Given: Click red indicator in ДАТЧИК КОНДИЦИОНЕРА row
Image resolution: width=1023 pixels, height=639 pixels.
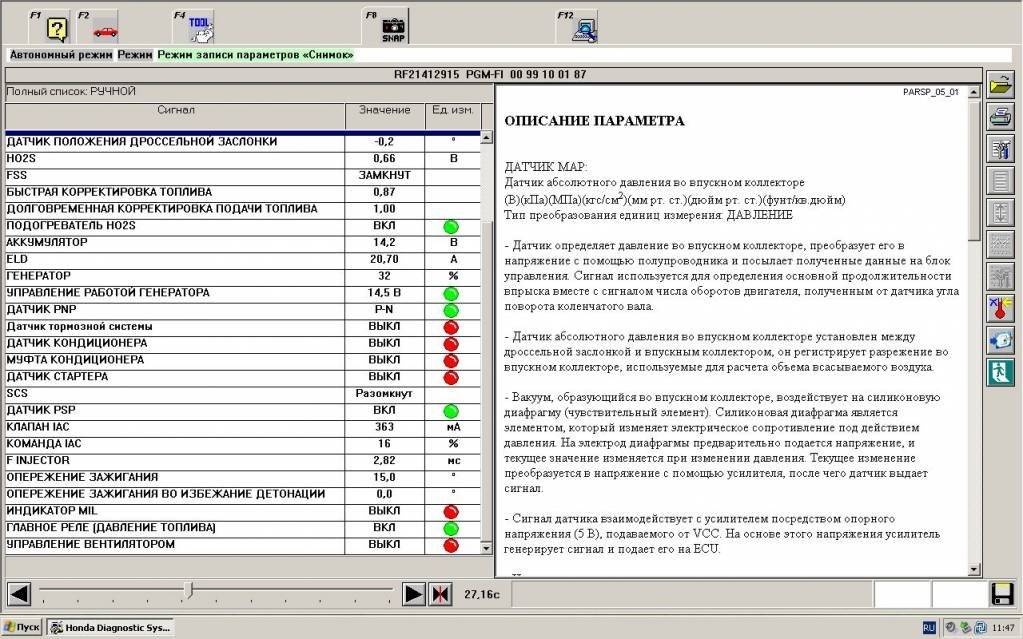Looking at the screenshot, I should 451,344.
